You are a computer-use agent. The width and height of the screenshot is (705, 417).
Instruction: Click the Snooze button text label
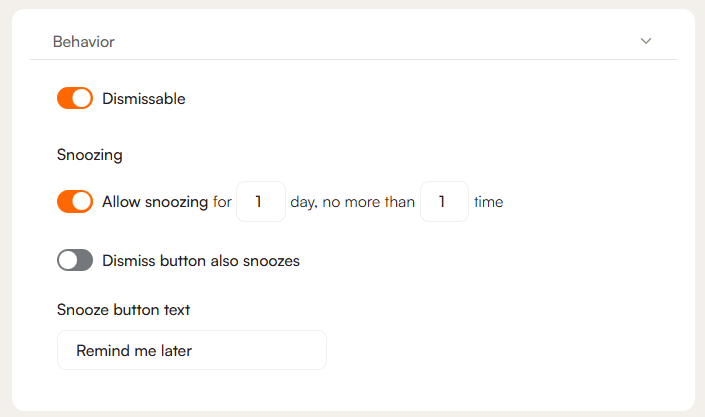124,310
